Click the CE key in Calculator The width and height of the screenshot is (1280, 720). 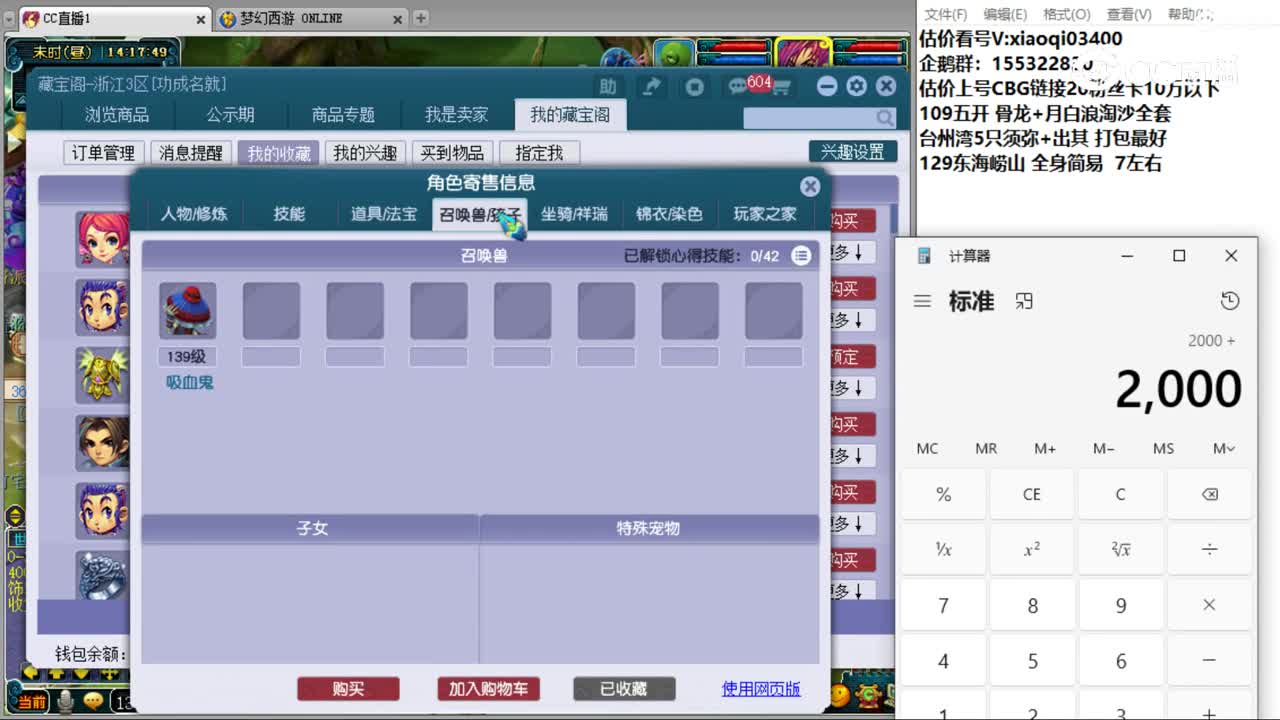coord(1032,494)
